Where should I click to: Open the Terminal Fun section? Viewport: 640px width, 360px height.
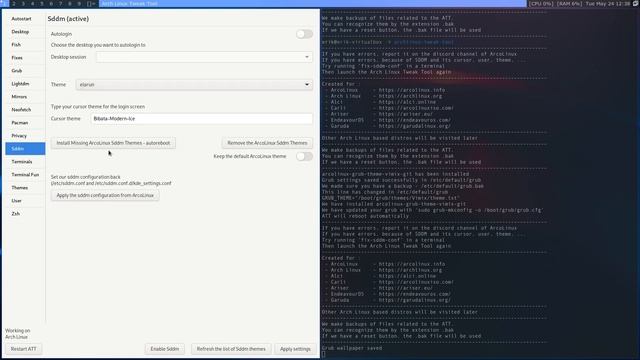[x=25, y=175]
